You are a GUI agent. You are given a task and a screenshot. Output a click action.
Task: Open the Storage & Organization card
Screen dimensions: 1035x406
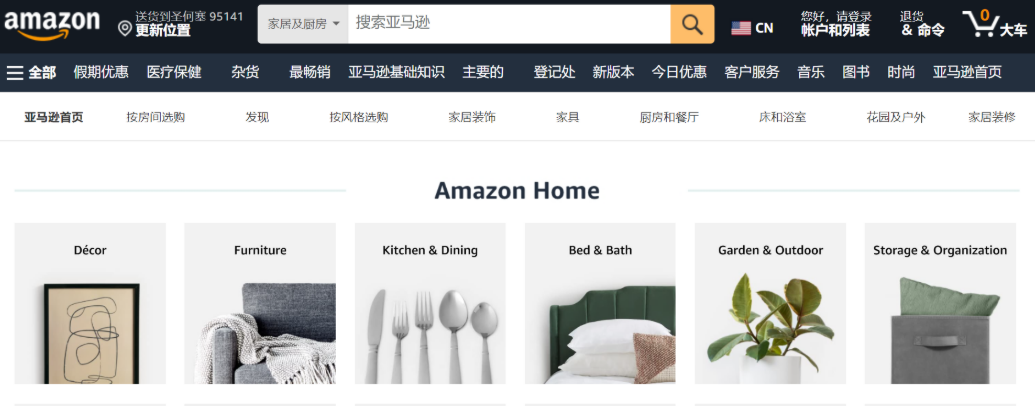click(940, 303)
